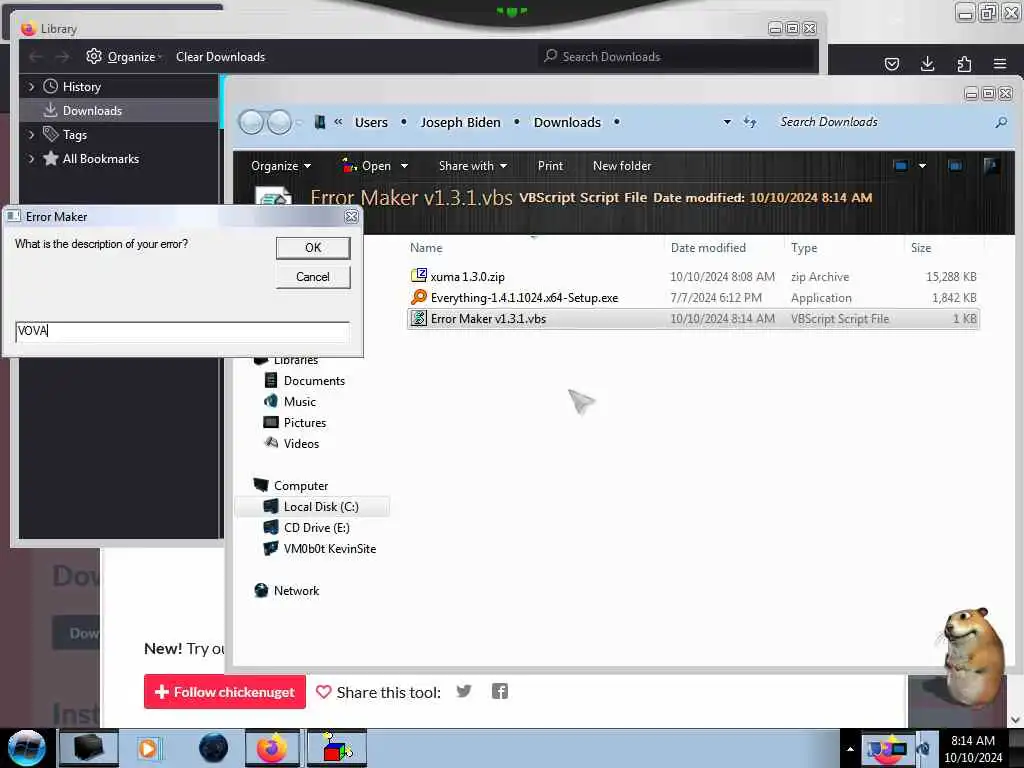The height and width of the screenshot is (768, 1024).
Task: Open Organize menu in Firefox Library
Action: click(x=123, y=57)
